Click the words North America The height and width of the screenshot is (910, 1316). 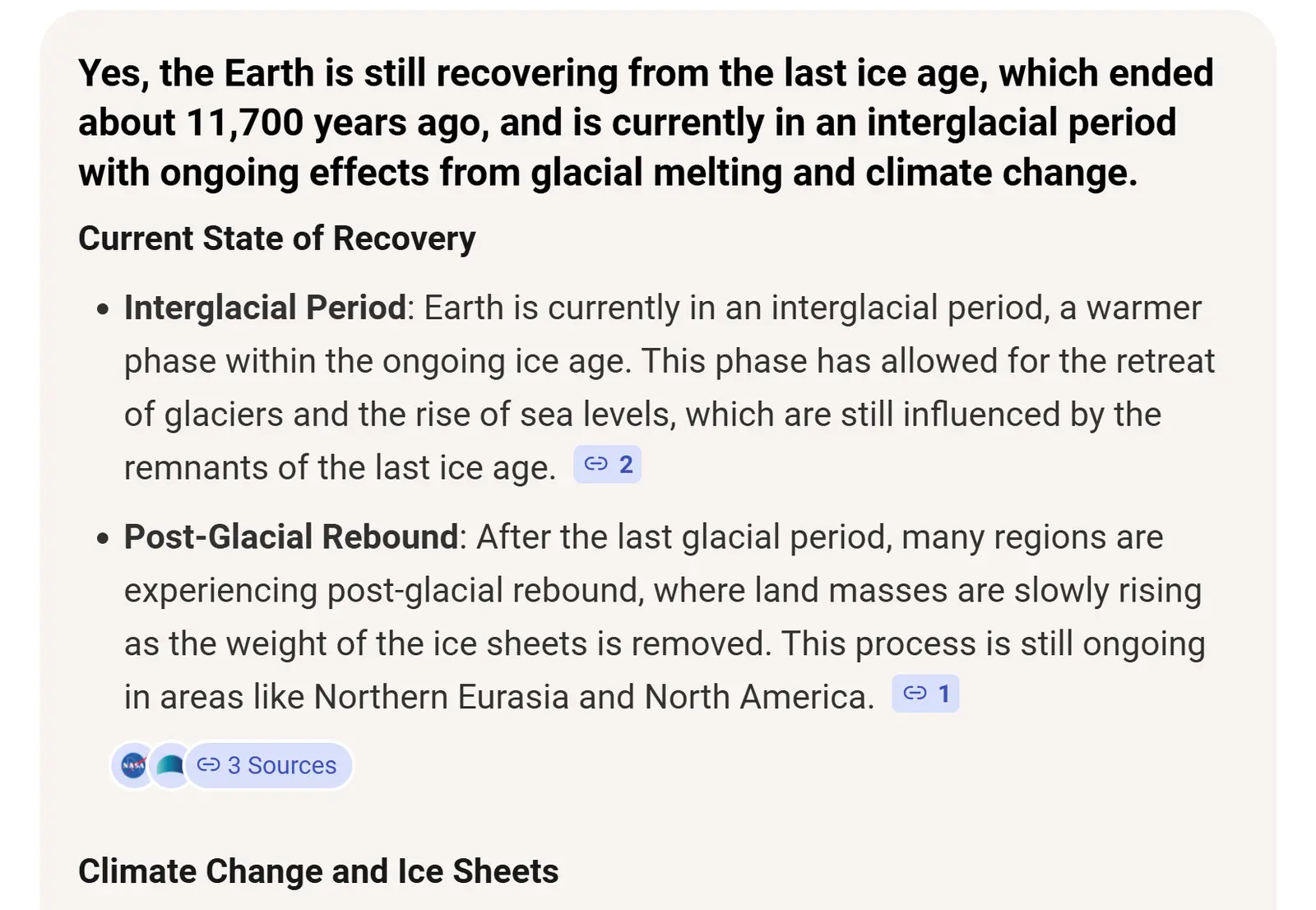(755, 698)
